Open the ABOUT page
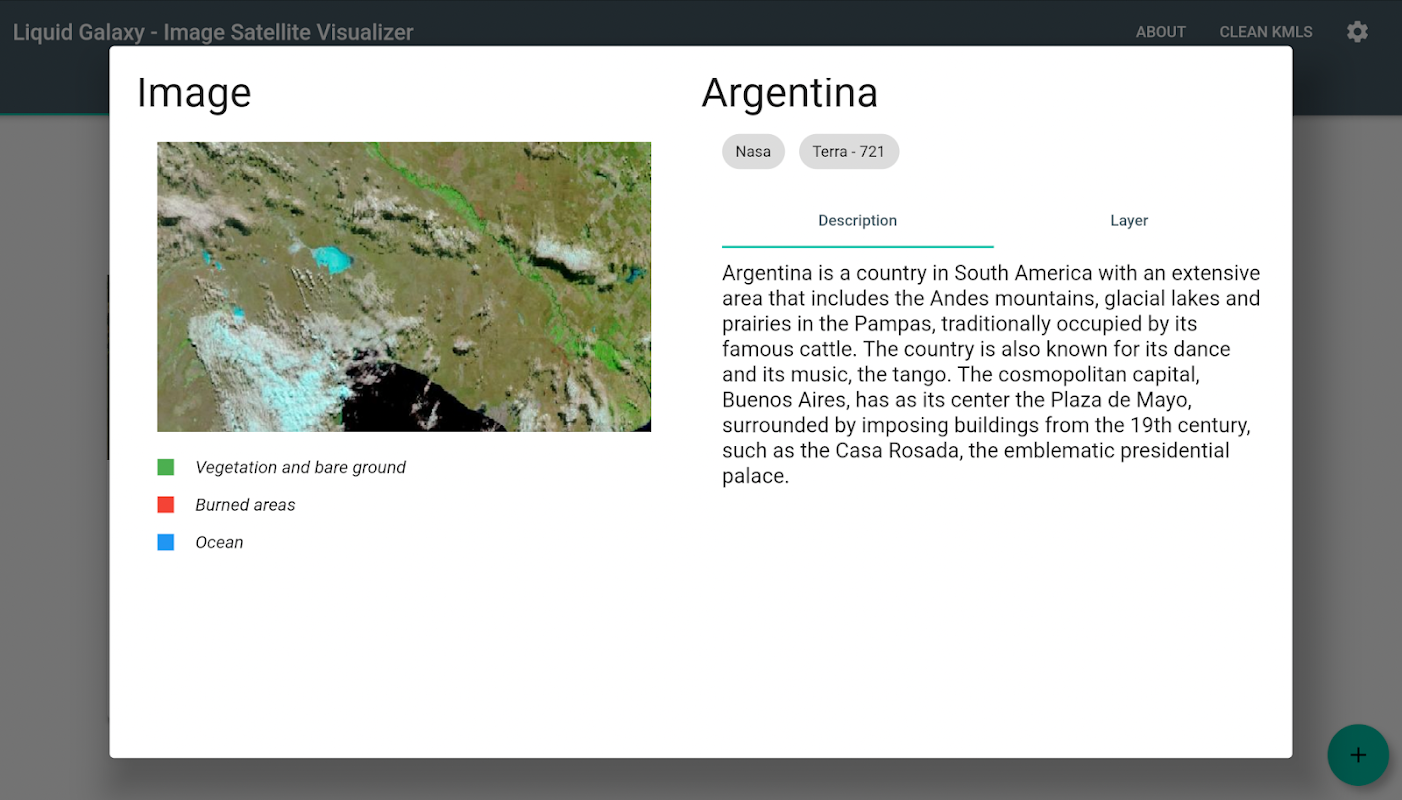Screen dimensions: 1402x800 coord(1160,32)
